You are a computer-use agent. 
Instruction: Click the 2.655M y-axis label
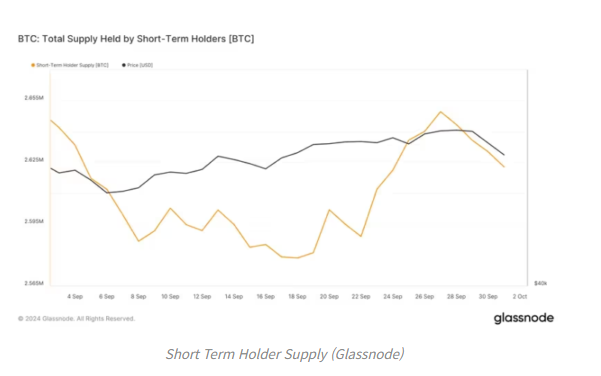34,98
